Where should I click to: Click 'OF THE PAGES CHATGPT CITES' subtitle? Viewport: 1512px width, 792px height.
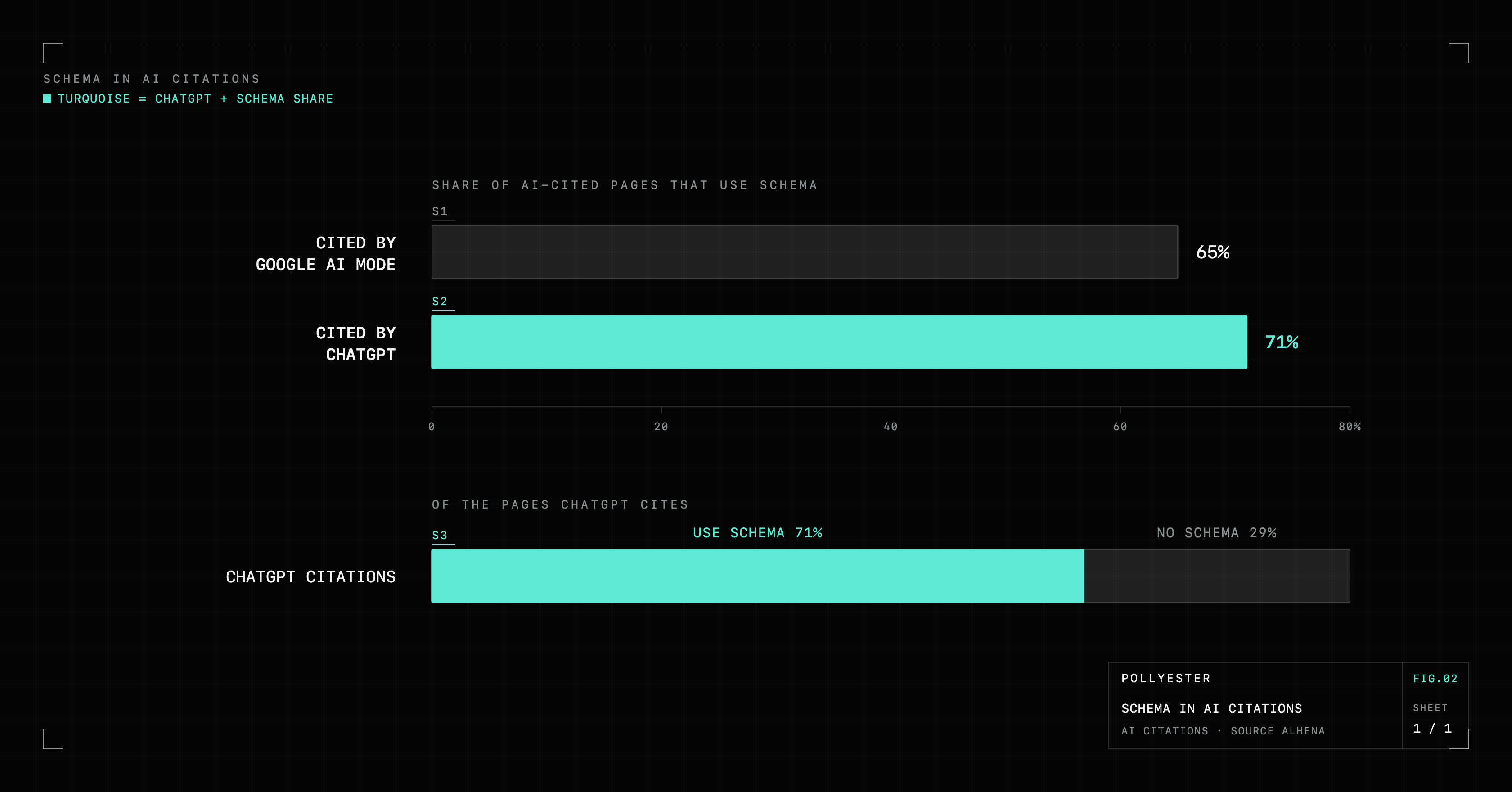point(560,505)
